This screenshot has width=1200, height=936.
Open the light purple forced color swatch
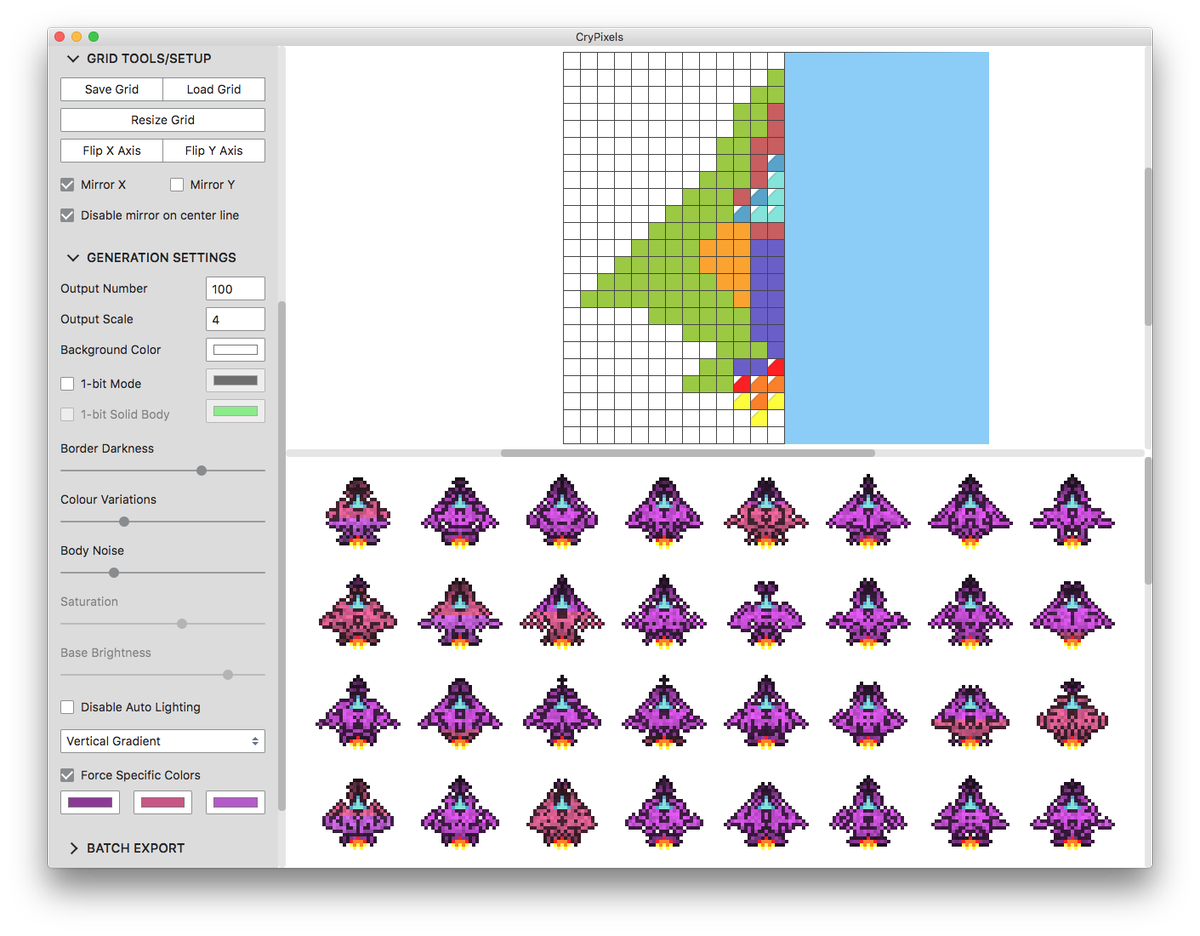pos(236,802)
